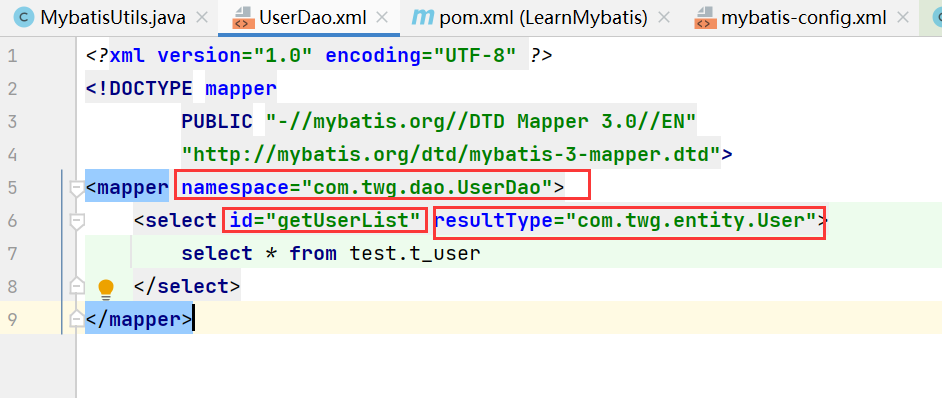The width and height of the screenshot is (942, 398).
Task: Click the encoding="UTF-8" declaration
Action: 421,56
